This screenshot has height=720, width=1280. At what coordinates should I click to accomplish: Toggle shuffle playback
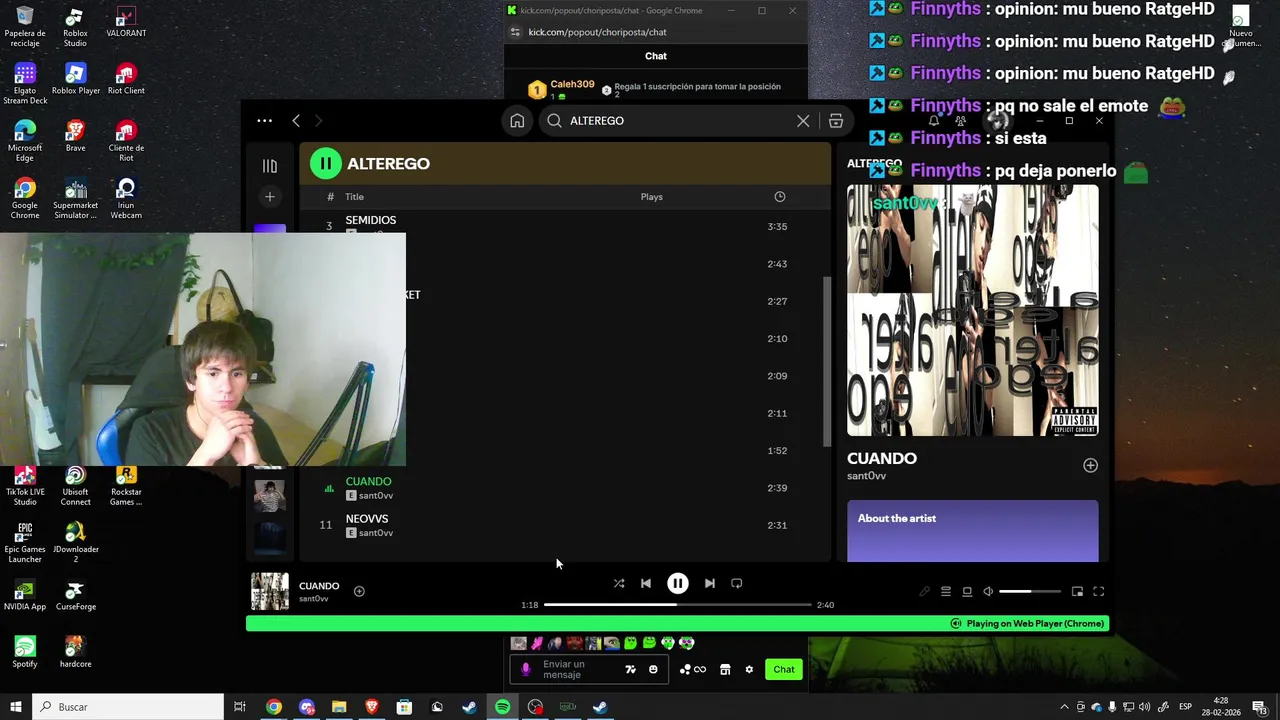619,583
